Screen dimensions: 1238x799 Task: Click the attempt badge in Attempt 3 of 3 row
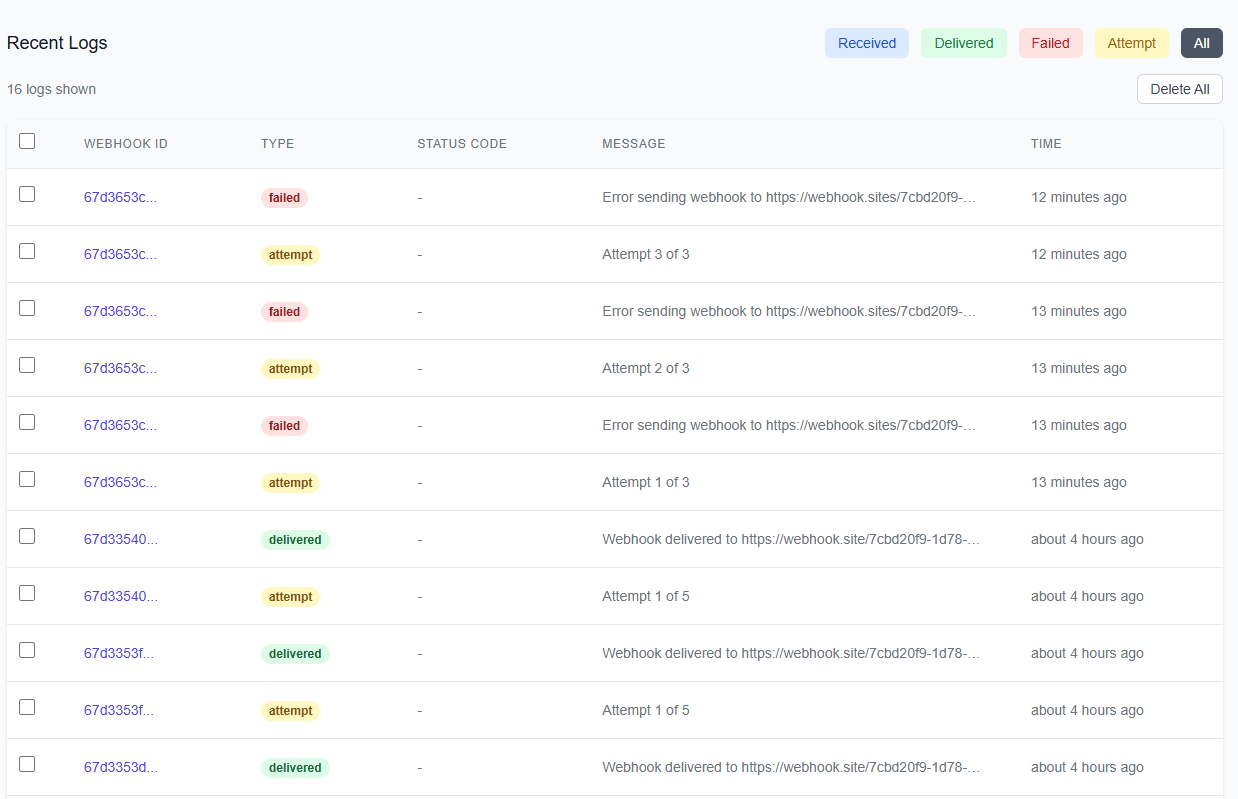click(291, 255)
